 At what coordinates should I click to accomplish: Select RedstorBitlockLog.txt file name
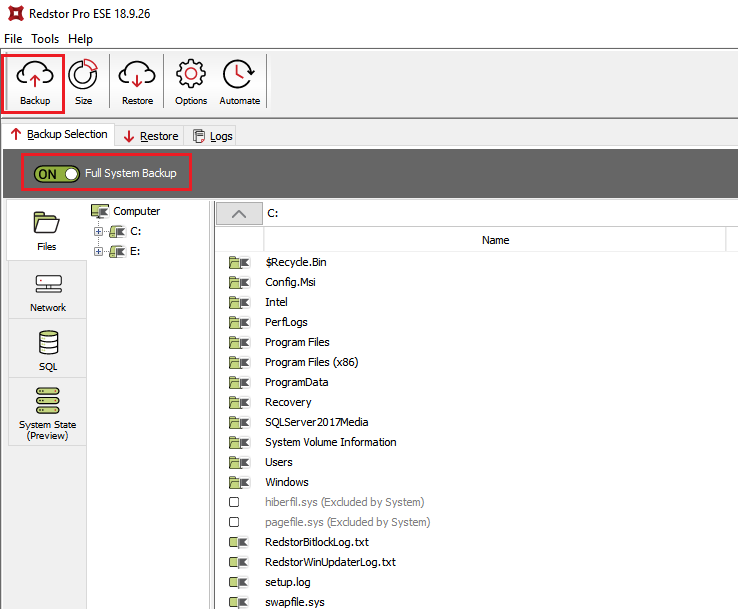(317, 542)
